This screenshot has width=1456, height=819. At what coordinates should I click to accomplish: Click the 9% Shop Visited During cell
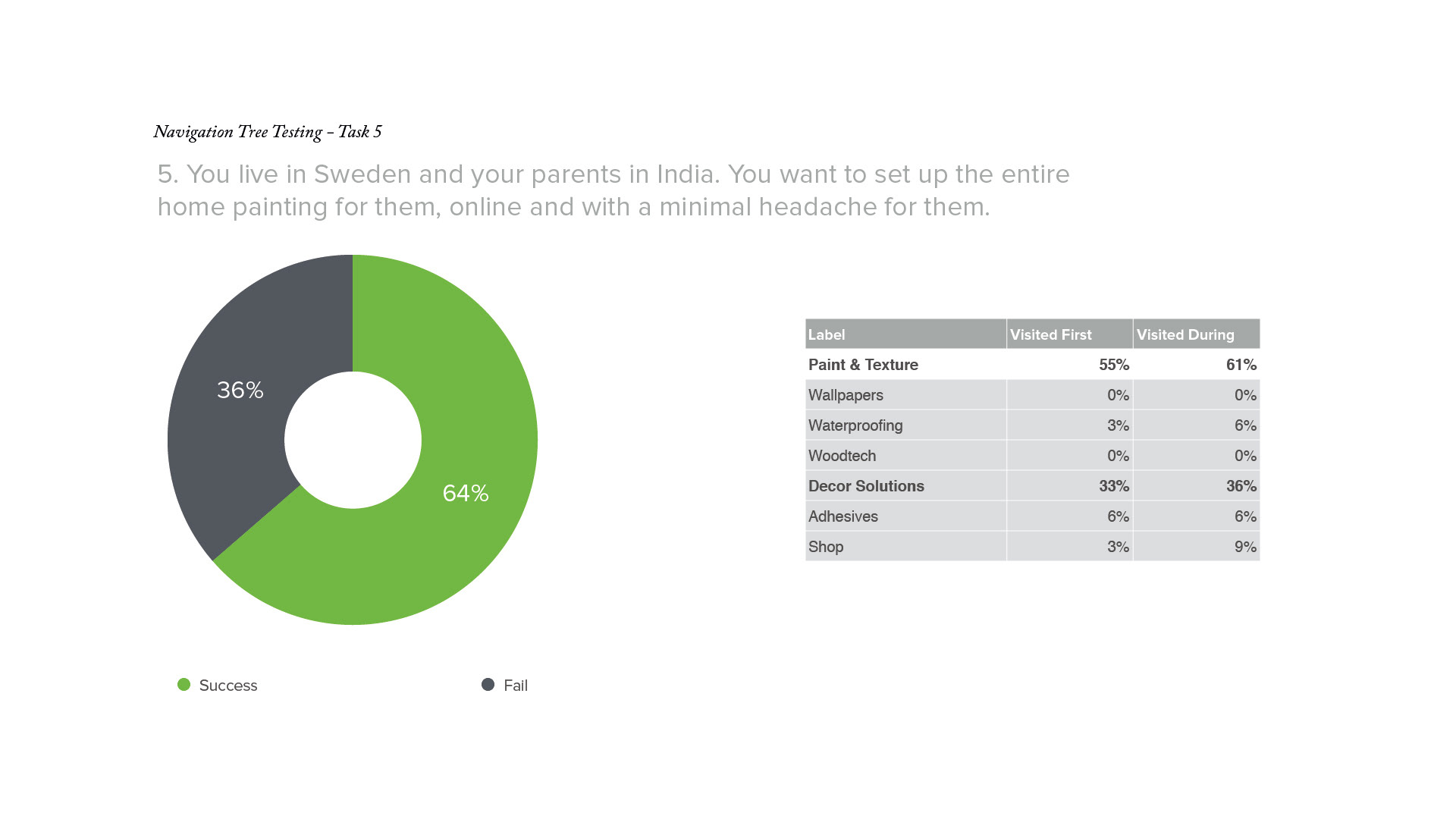[x=1245, y=547]
